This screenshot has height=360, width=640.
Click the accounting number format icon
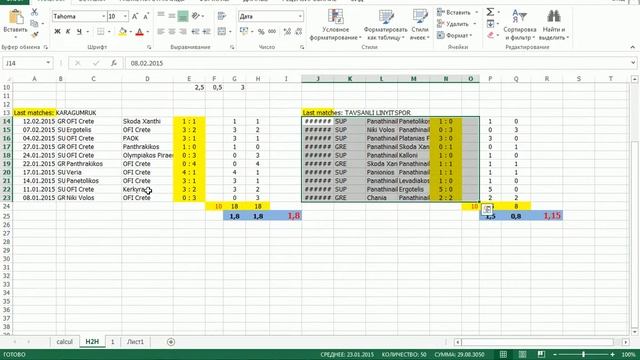(244, 31)
